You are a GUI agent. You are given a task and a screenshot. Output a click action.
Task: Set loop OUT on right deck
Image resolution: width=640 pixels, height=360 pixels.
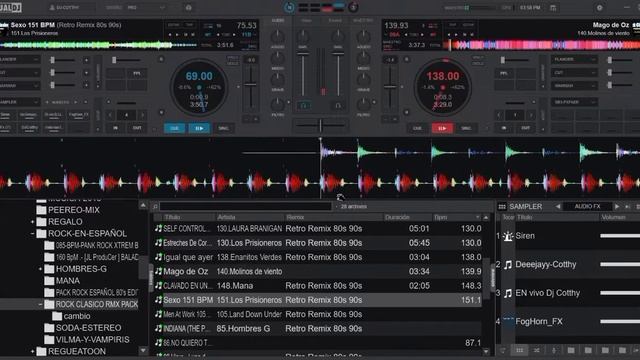pyautogui.click(x=526, y=128)
